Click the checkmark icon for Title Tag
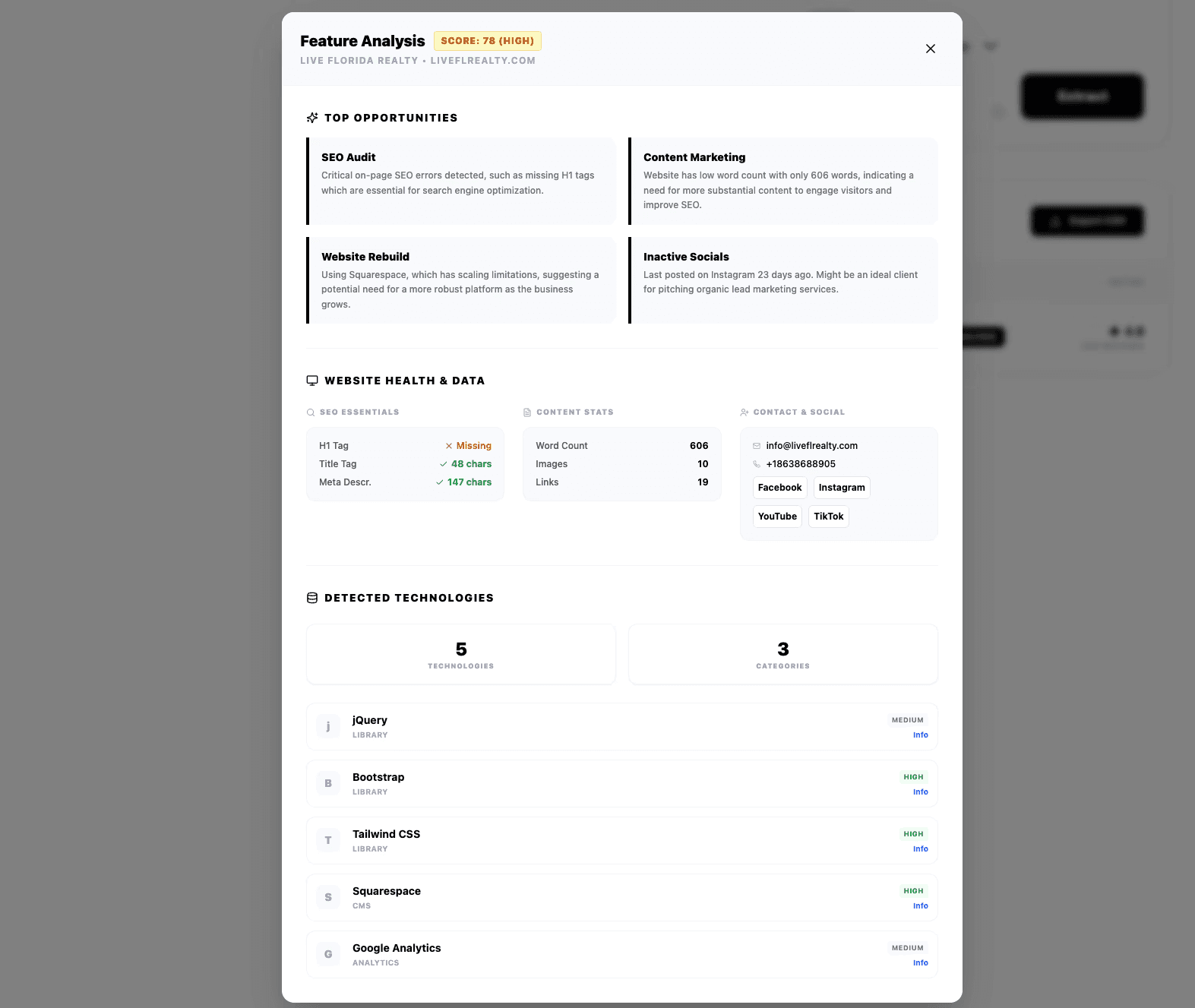Screen dimensions: 1195x1008 [444, 464]
